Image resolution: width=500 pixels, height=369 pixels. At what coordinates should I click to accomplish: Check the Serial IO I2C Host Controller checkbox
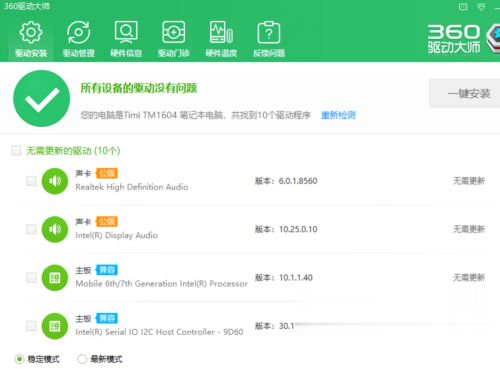[31, 326]
